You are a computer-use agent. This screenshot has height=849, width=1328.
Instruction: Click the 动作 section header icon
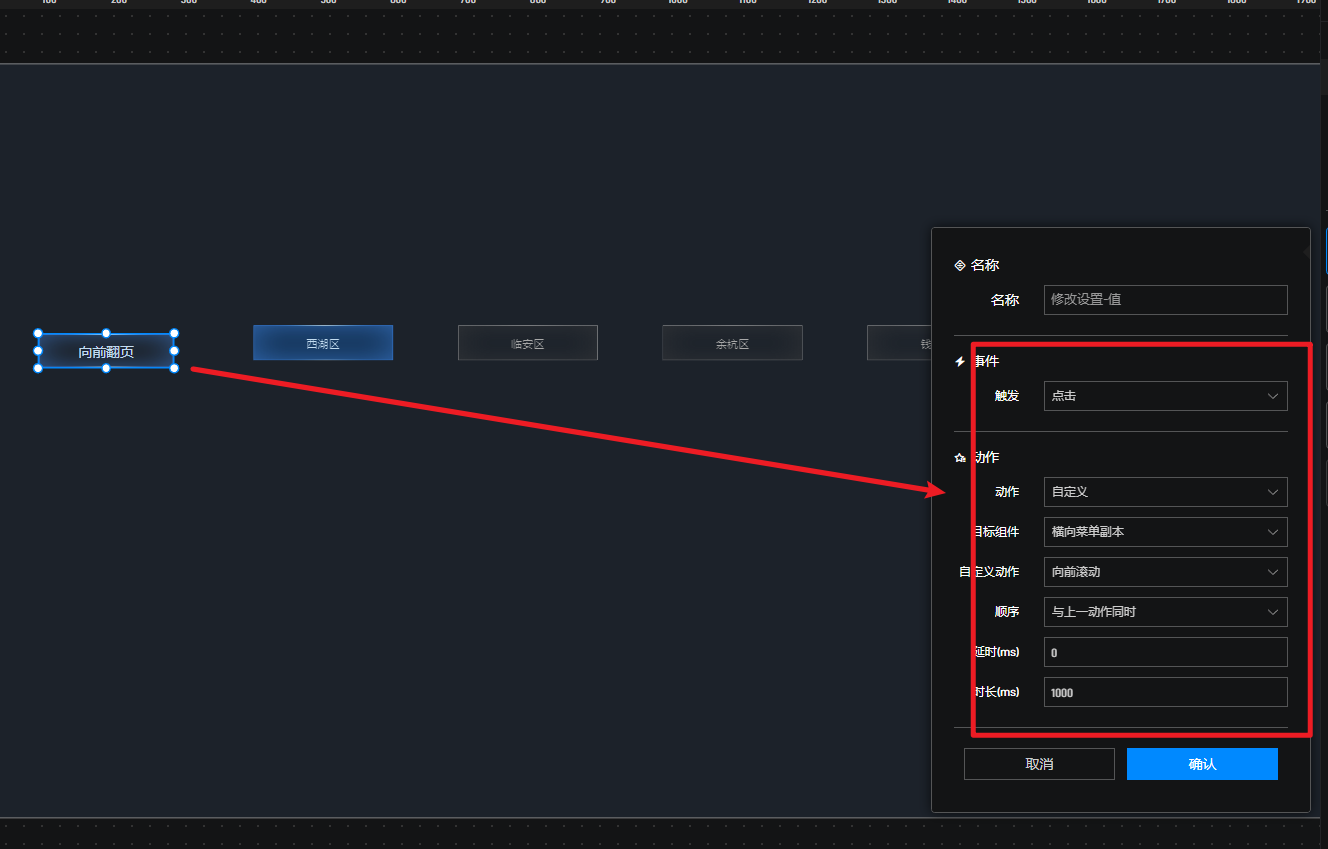click(960, 458)
